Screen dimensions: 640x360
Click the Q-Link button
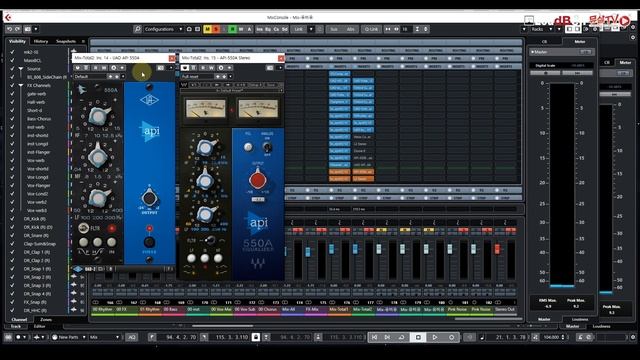click(x=371, y=29)
